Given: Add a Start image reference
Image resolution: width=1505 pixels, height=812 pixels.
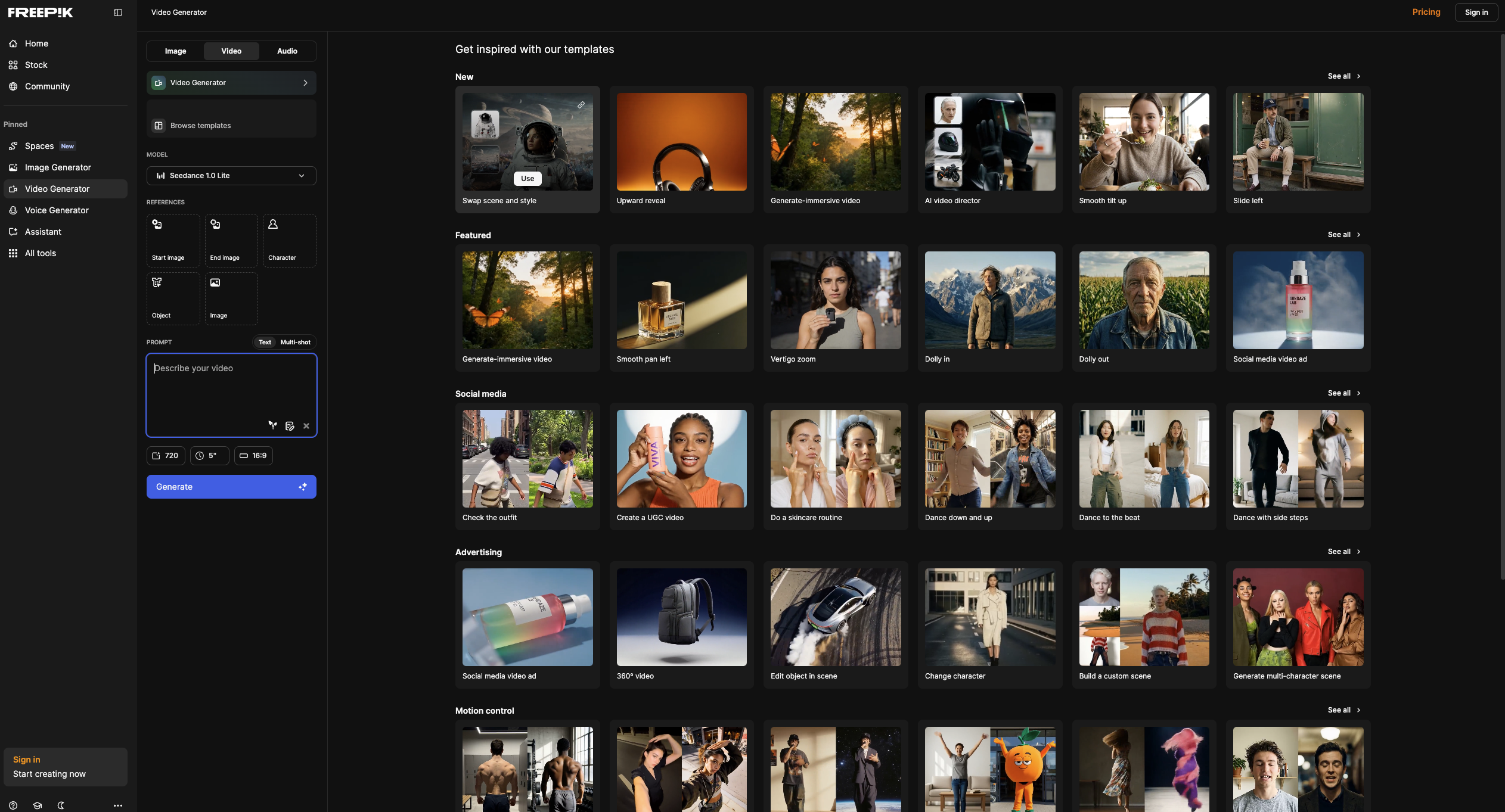Looking at the screenshot, I should (172, 240).
